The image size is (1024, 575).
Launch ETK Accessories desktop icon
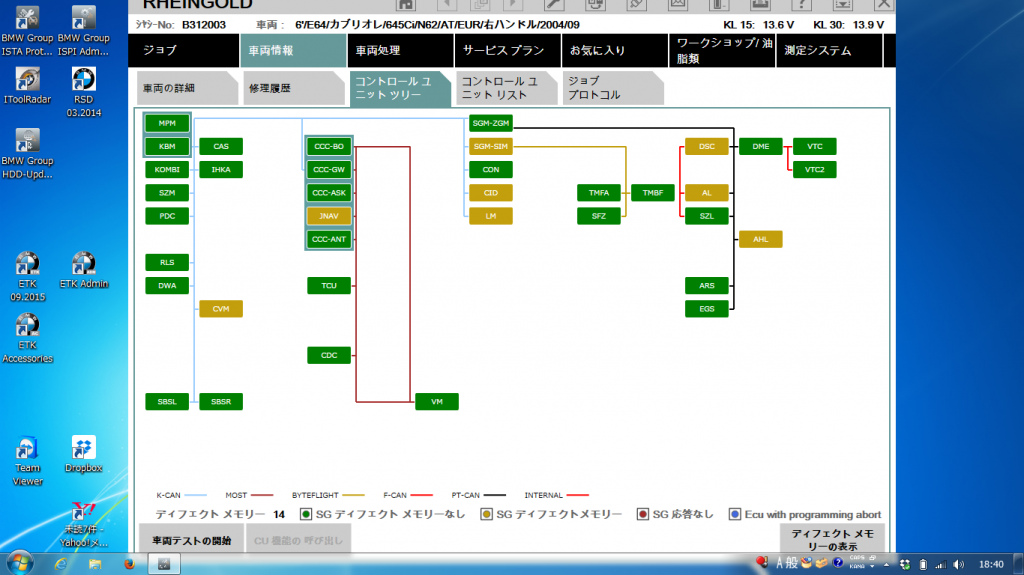tap(27, 338)
